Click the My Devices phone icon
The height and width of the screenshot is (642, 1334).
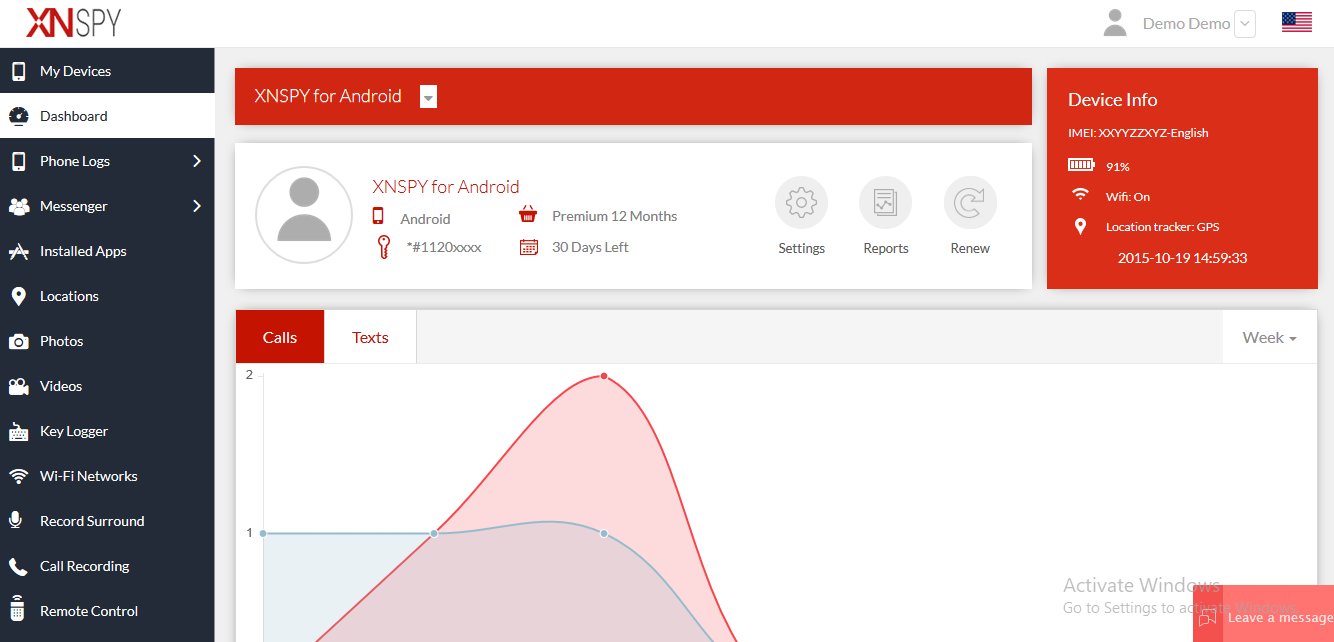click(18, 71)
